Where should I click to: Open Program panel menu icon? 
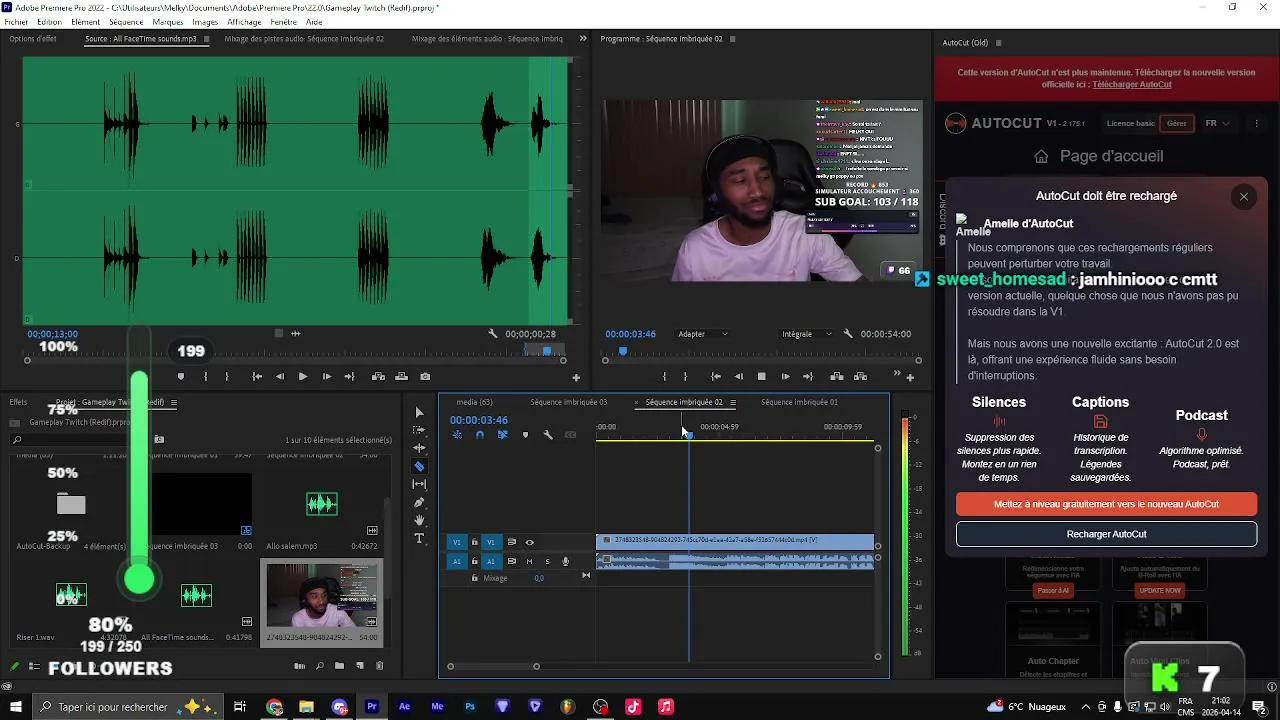pyautogui.click(x=732, y=39)
